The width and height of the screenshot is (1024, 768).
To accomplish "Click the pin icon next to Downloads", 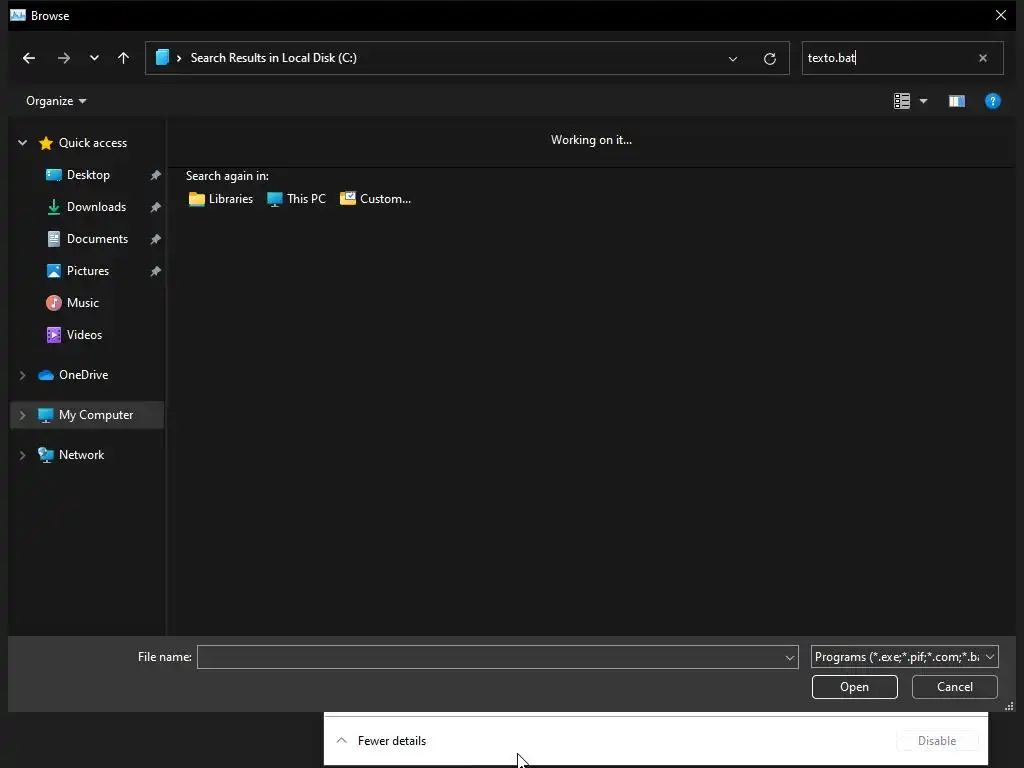I will pyautogui.click(x=155, y=207).
